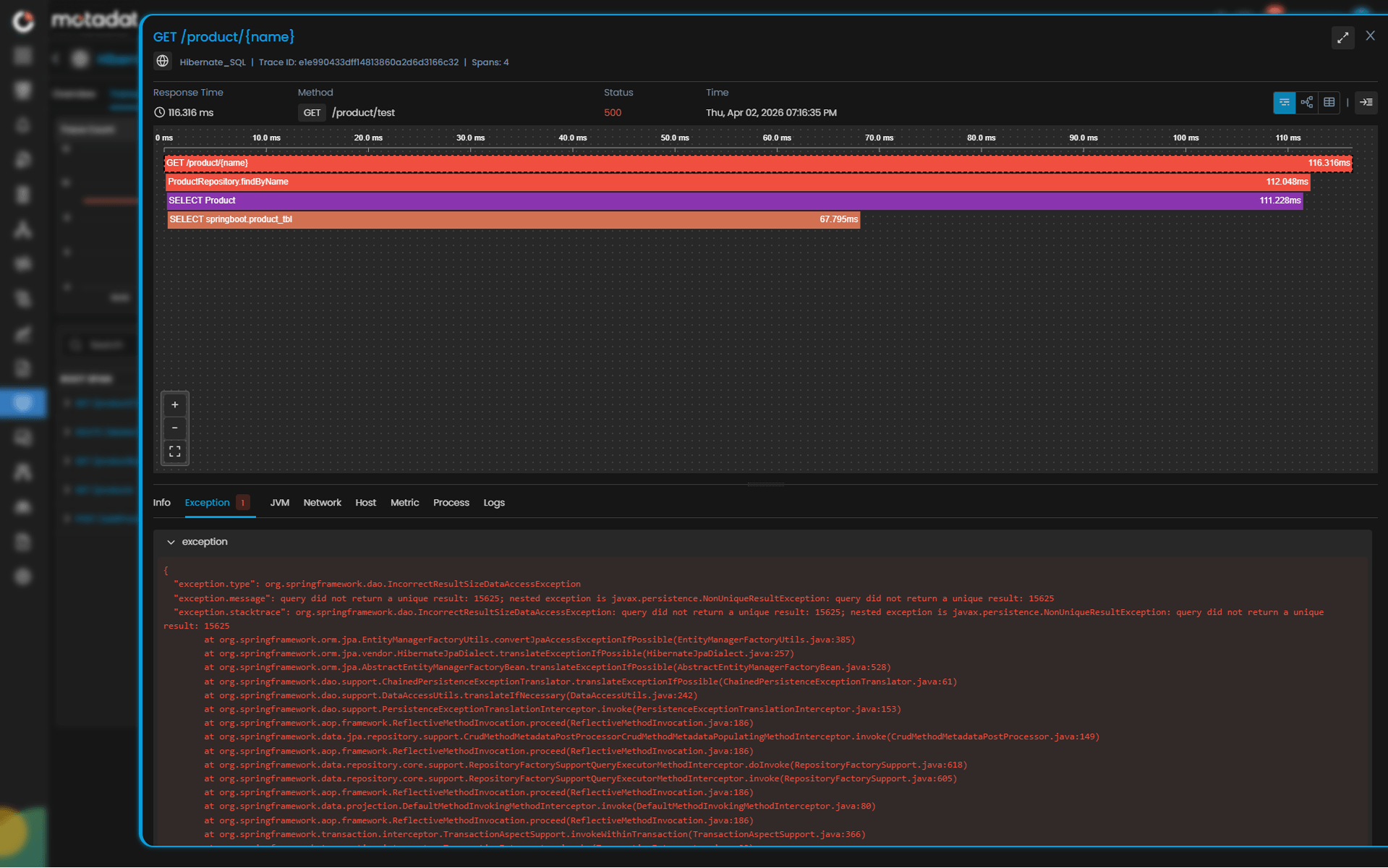1388x868 pixels.
Task: Click the collapse side panel arrow icon
Action: 1366,103
